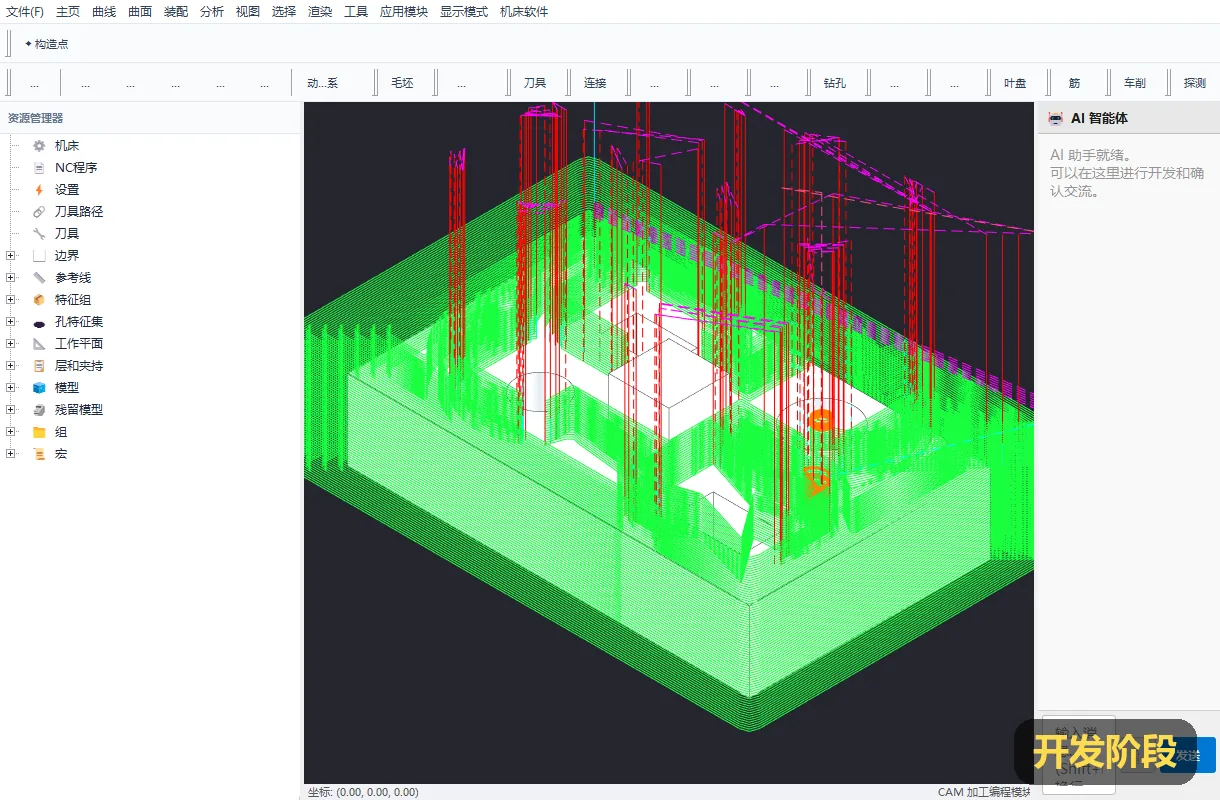Open the 应用模块 menu
1220x800 pixels.
pos(404,12)
